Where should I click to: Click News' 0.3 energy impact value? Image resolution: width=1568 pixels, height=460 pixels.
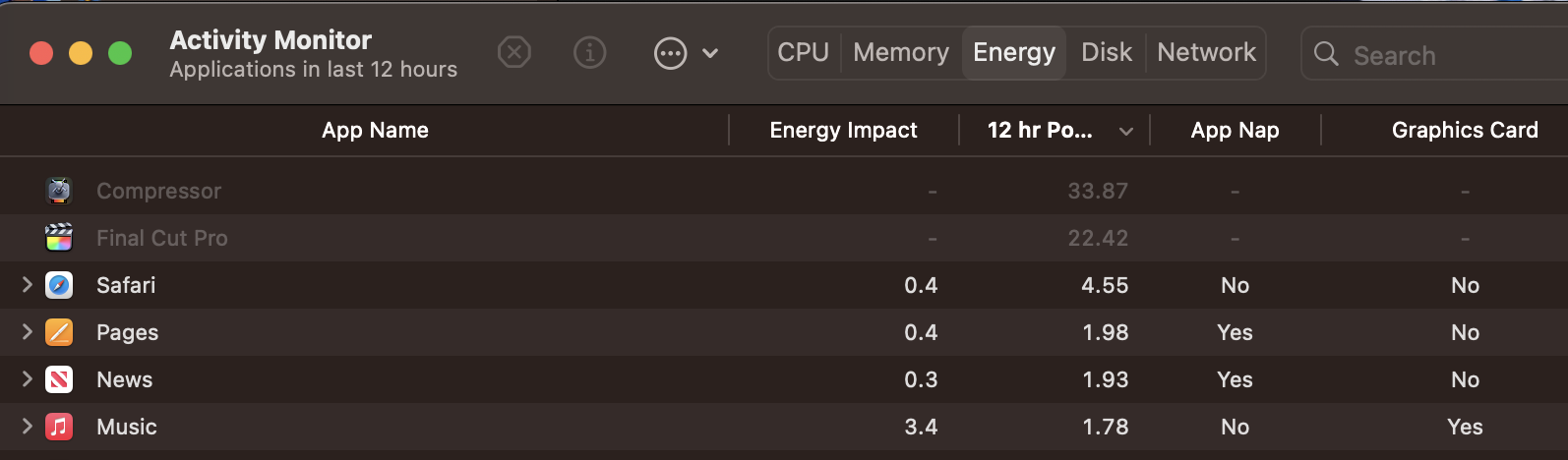pyautogui.click(x=921, y=379)
